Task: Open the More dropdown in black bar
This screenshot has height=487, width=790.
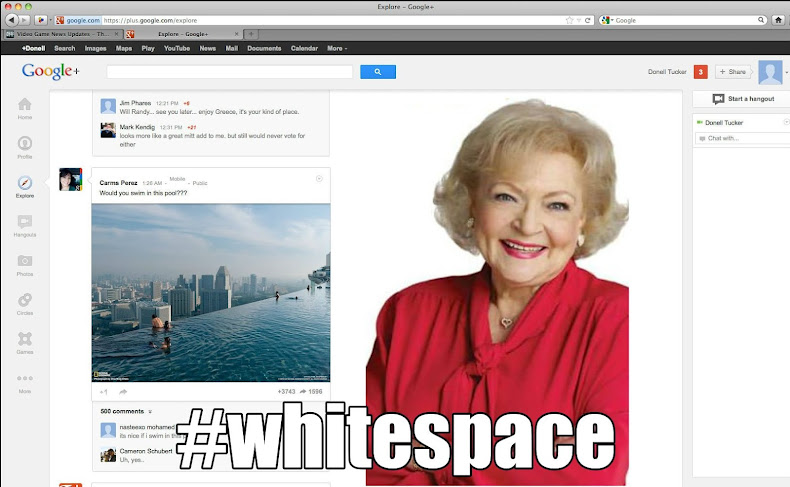Action: pos(337,48)
